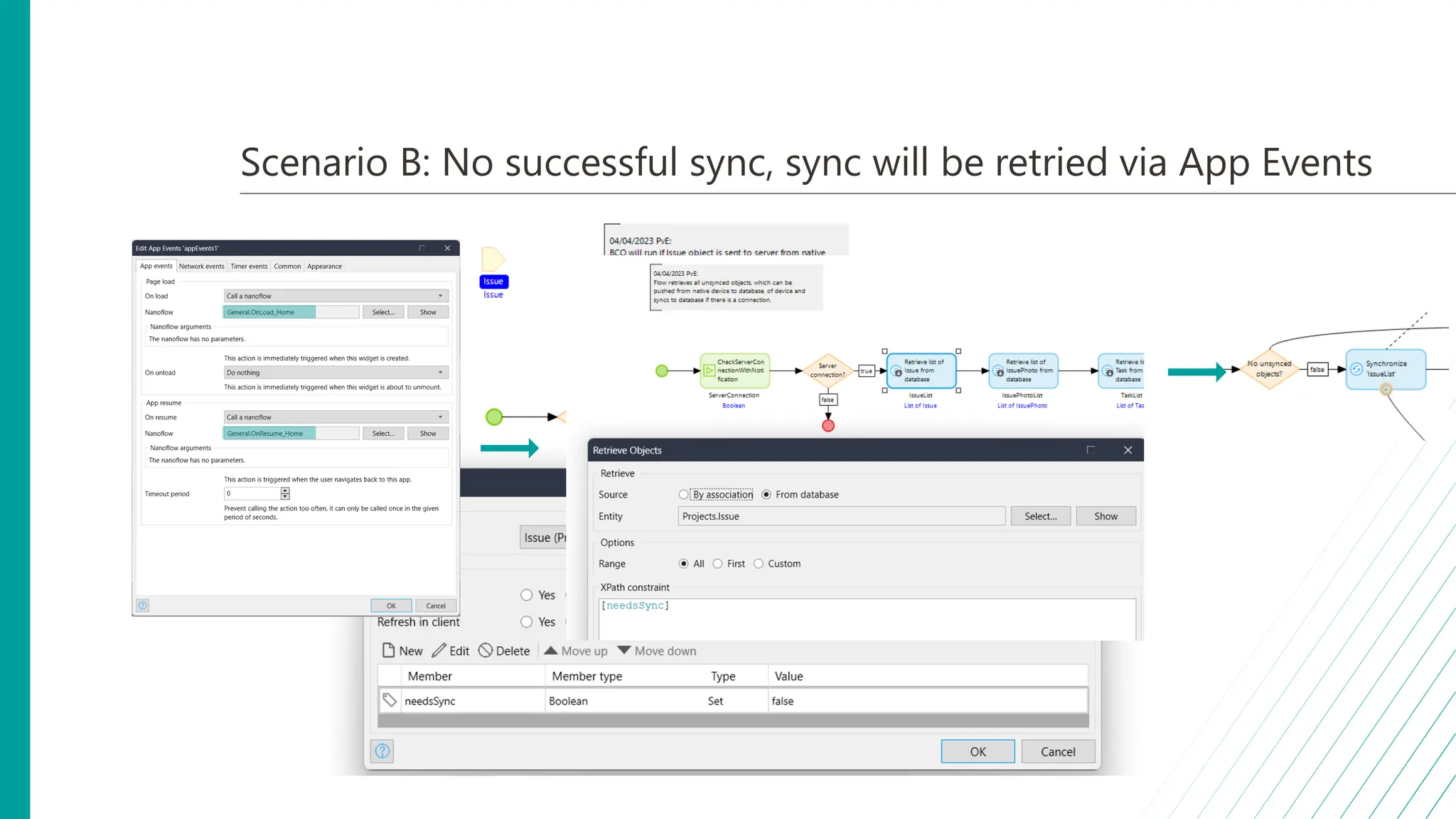The height and width of the screenshot is (819, 1456).
Task: Click the Issue parameter icon
Action: point(493,259)
